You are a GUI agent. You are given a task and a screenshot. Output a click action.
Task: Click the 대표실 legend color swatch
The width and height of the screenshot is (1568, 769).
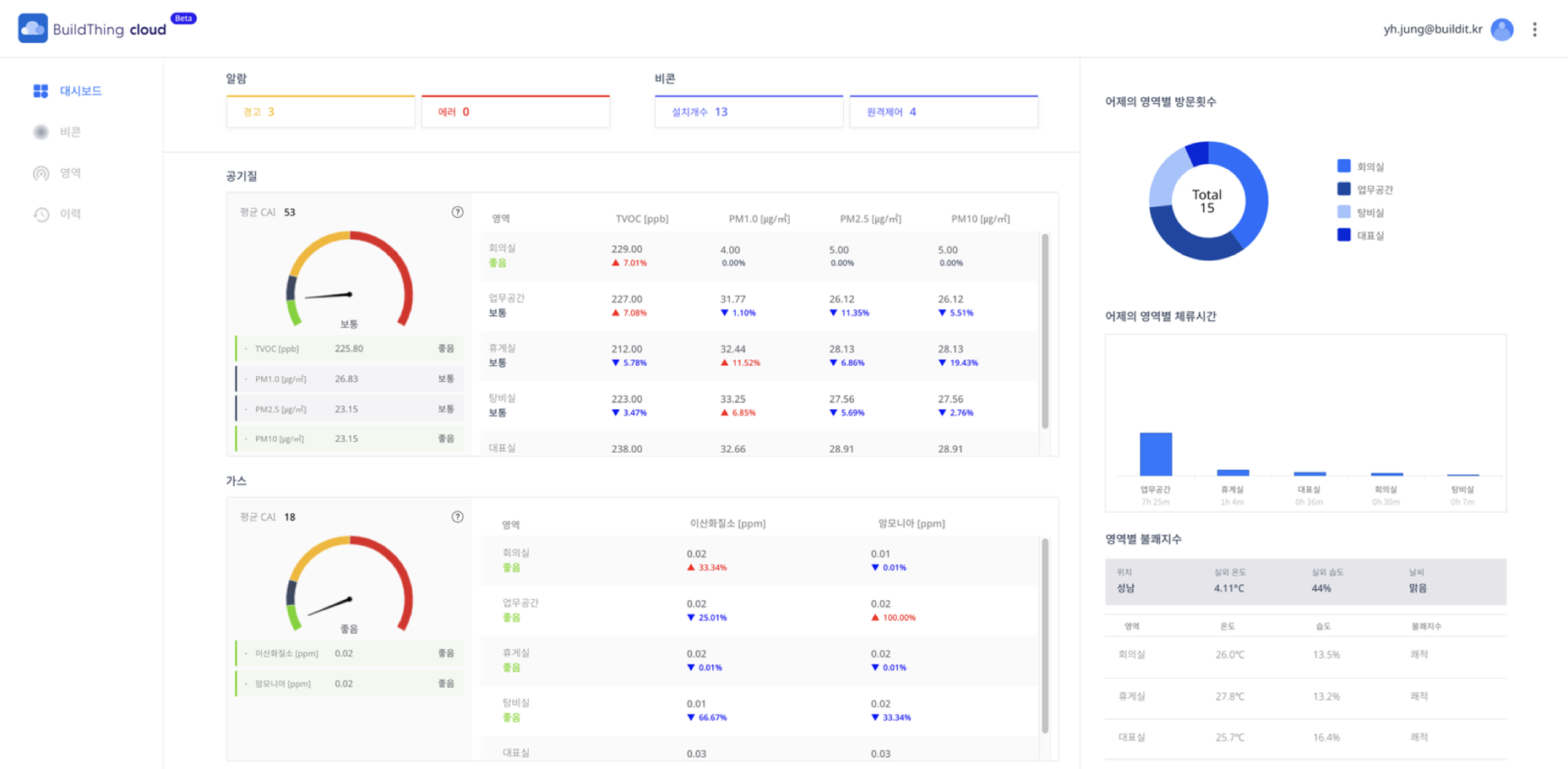[1343, 235]
